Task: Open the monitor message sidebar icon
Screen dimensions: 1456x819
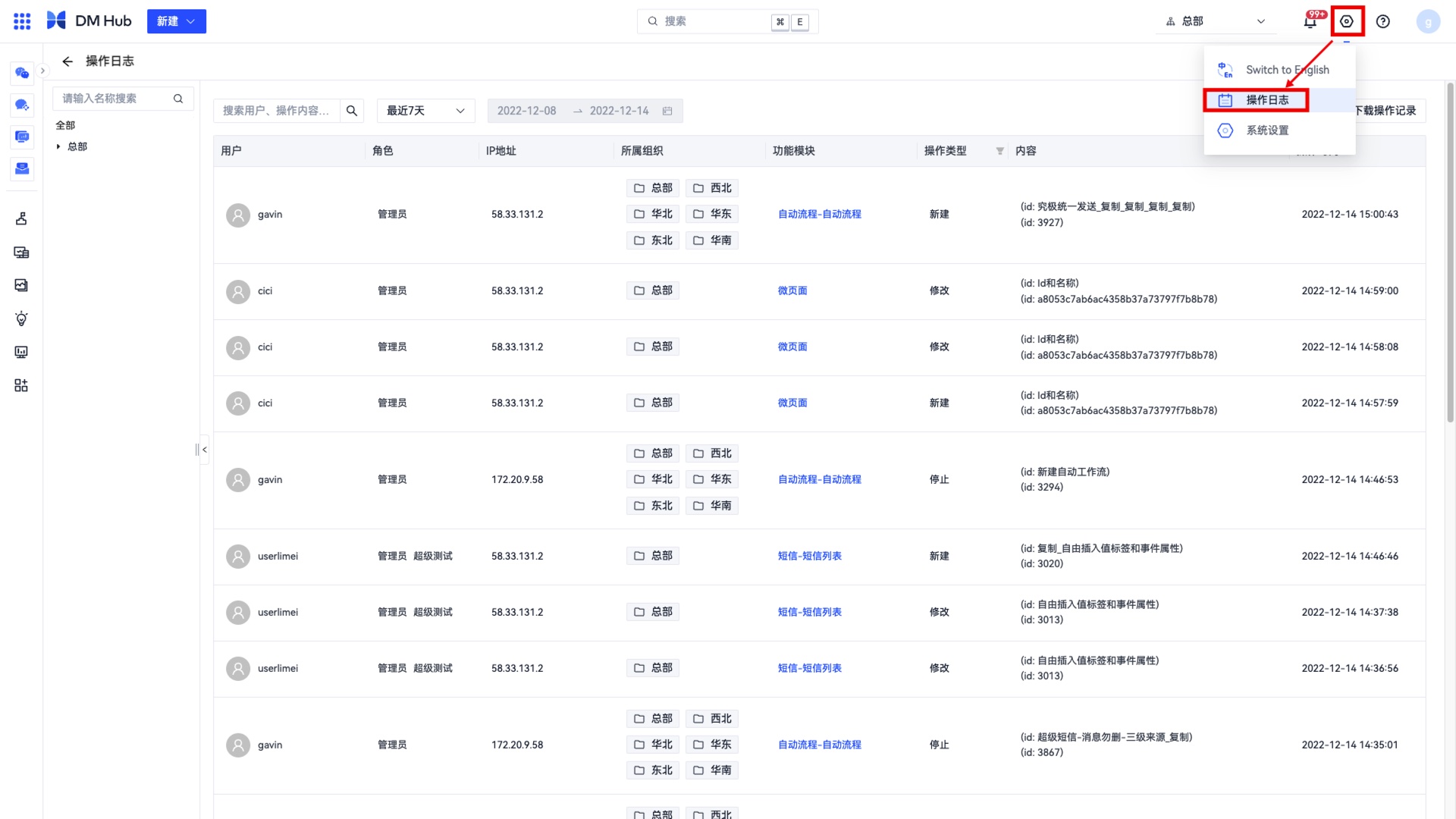Action: point(22,136)
